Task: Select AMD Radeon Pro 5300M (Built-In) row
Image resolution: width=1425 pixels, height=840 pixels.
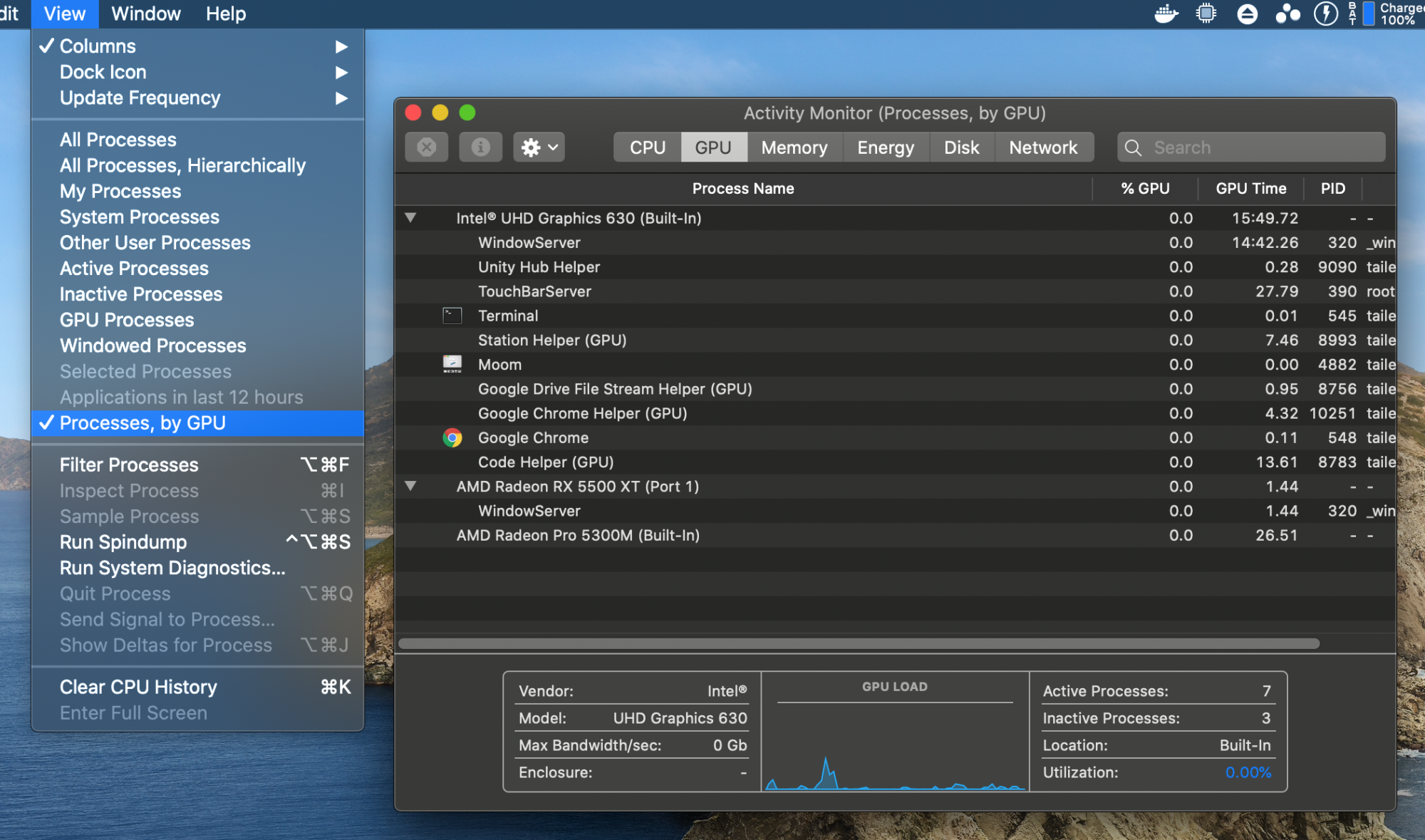Action: pos(896,535)
